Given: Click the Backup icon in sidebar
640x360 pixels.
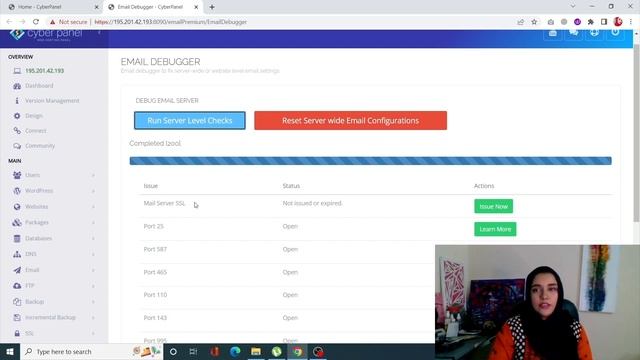Looking at the screenshot, I should click(17, 302).
